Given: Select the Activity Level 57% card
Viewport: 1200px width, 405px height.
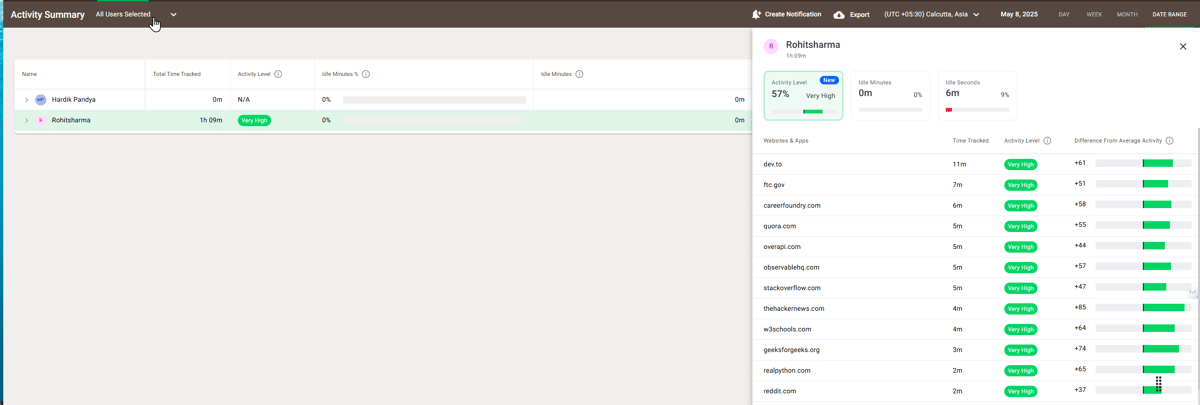Looking at the screenshot, I should tap(803, 96).
